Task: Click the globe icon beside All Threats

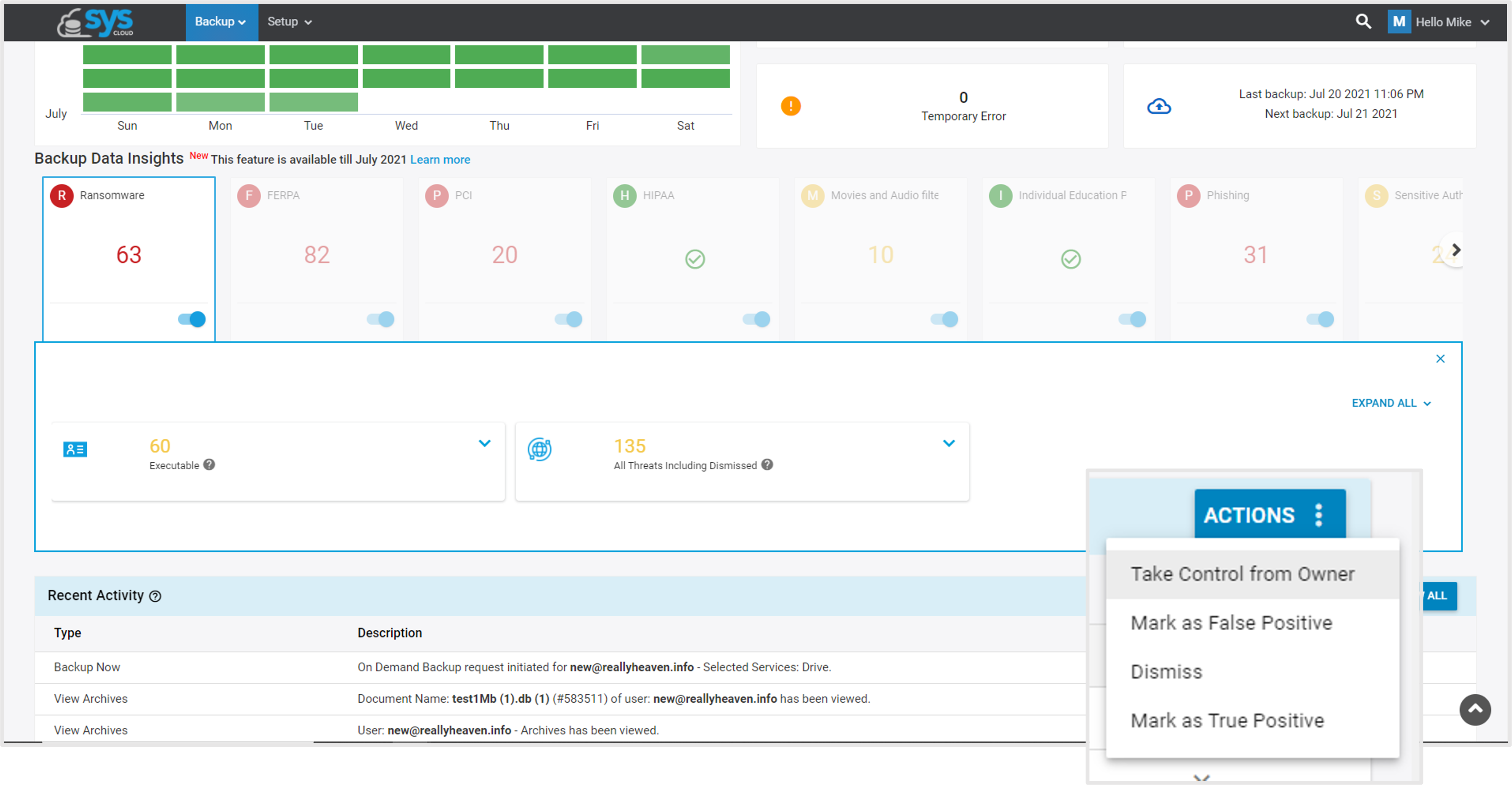Action: (x=540, y=449)
